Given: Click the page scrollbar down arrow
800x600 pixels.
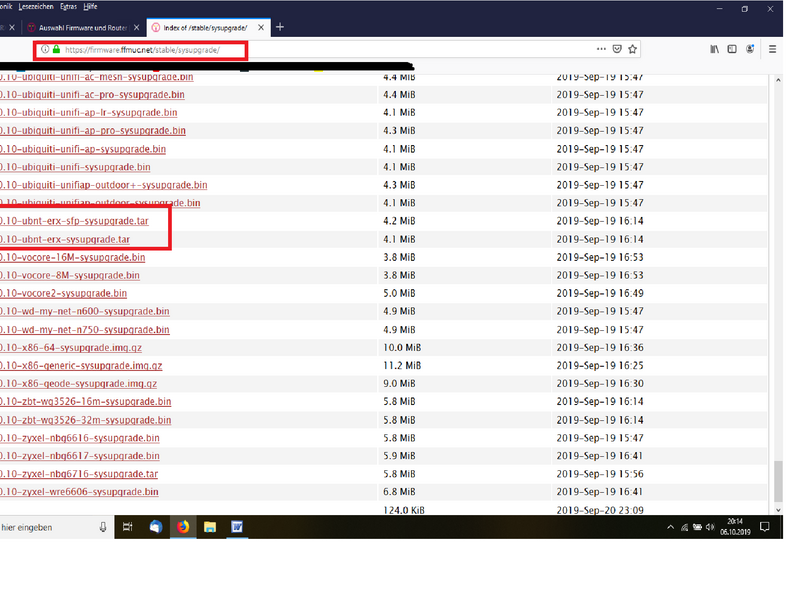Looking at the screenshot, I should 778,510.
